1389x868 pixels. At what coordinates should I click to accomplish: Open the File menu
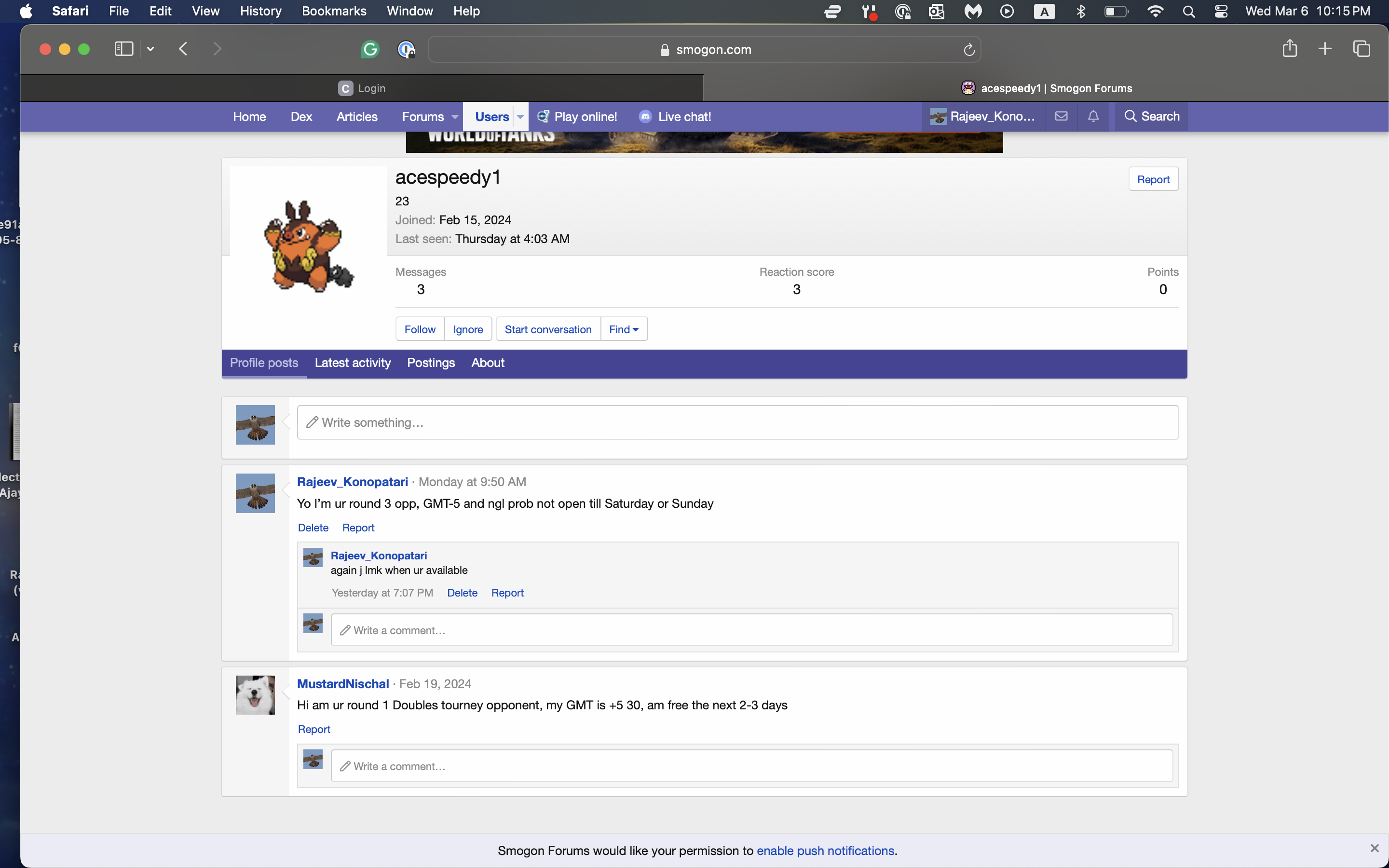click(119, 12)
